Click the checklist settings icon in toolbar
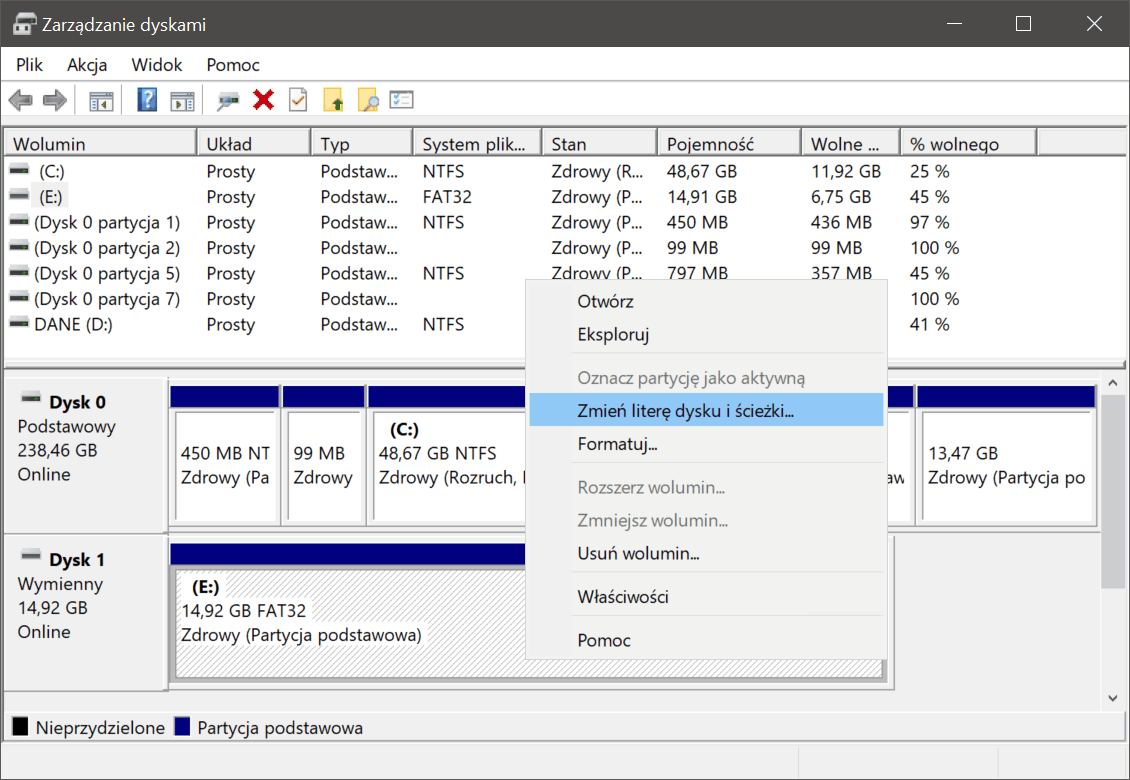Screen dimensions: 1130x780 [402, 100]
